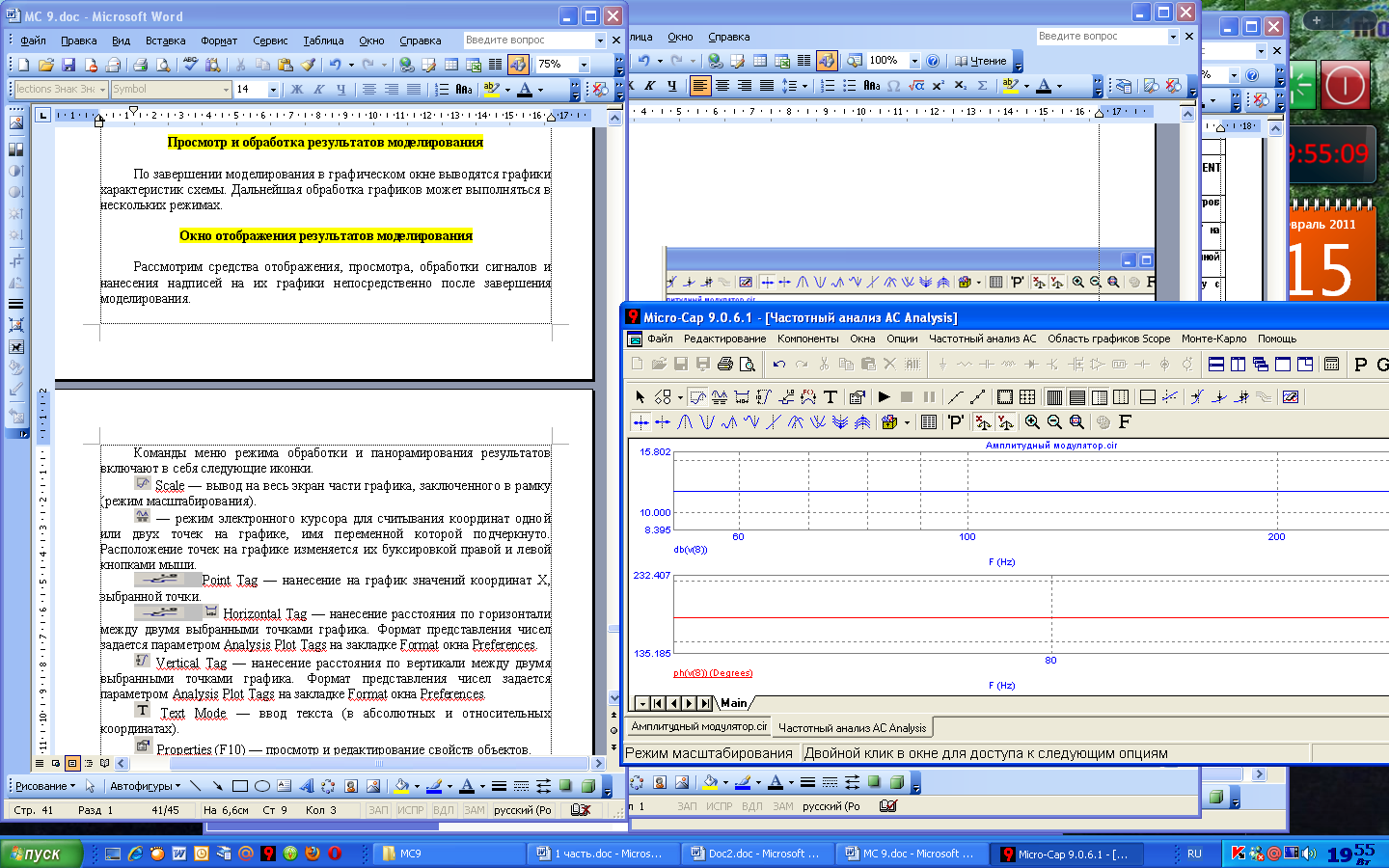
Task: Open Вставка menu in MC 9.doc
Action: tap(165, 41)
